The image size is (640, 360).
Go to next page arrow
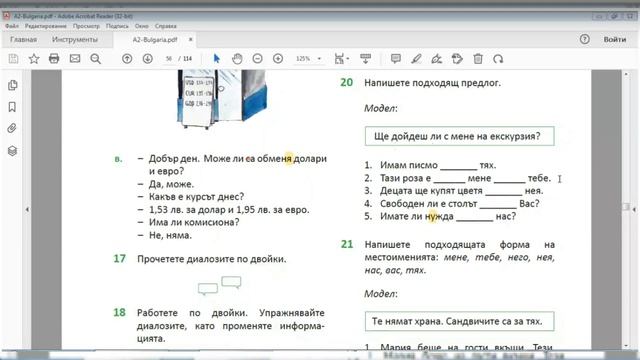[148, 59]
